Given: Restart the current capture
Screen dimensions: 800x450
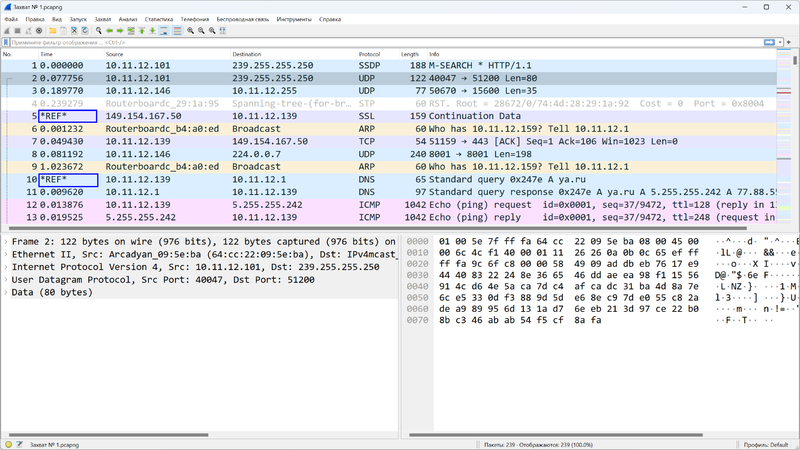Looking at the screenshot, I should (28, 31).
